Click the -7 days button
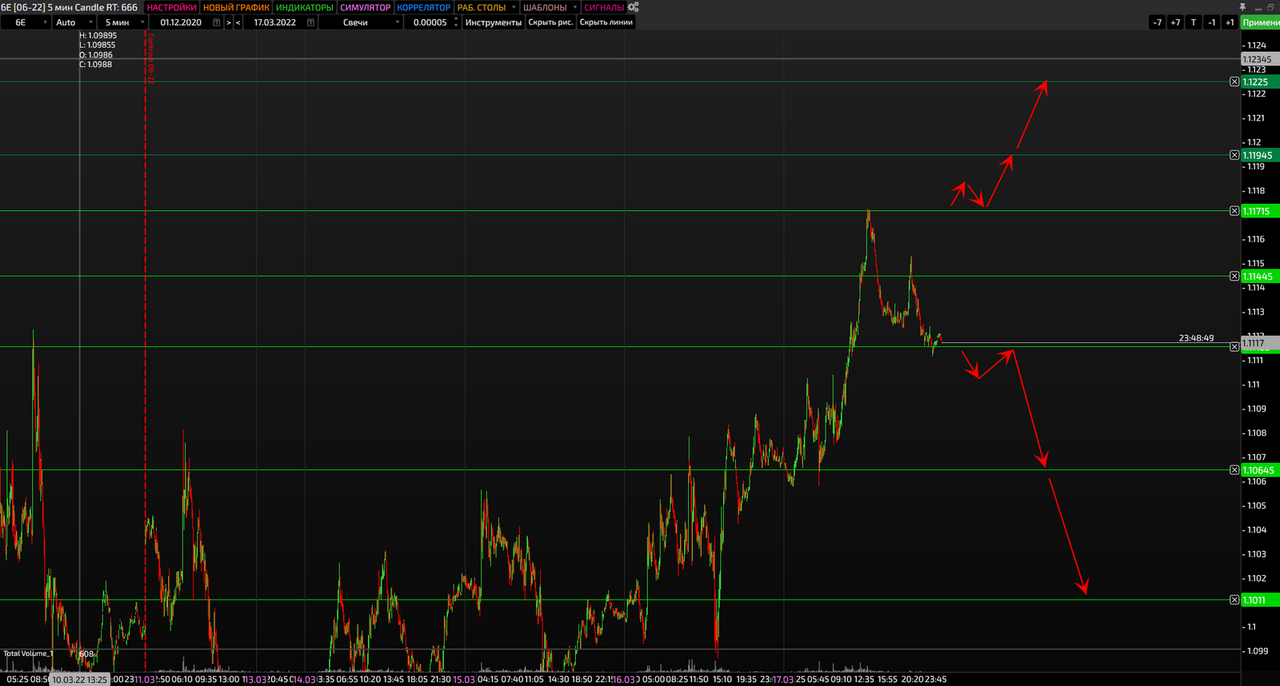 1157,22
